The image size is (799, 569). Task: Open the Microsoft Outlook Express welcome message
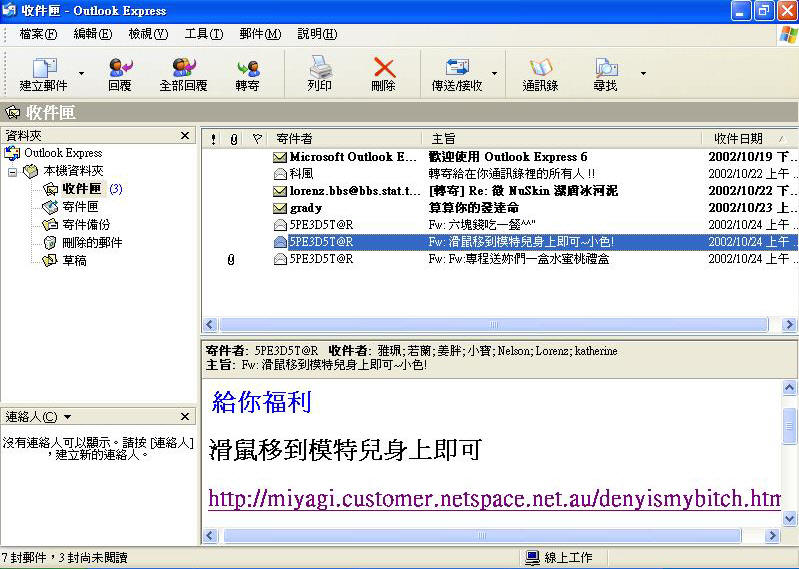(499, 157)
